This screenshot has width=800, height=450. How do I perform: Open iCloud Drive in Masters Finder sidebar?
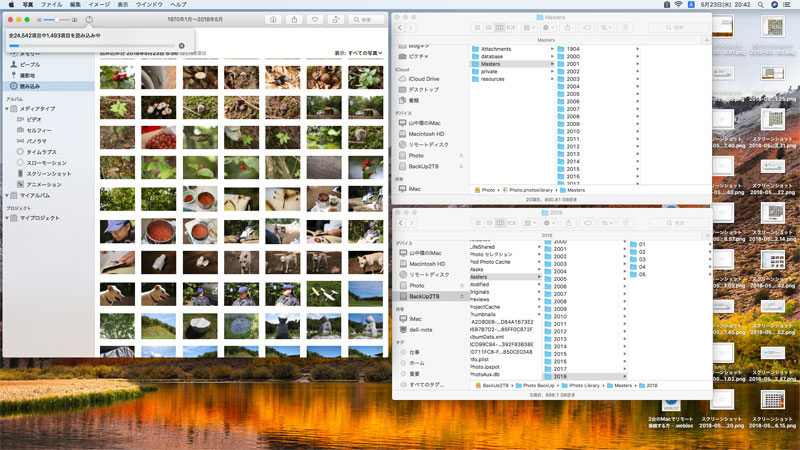pyautogui.click(x=424, y=79)
